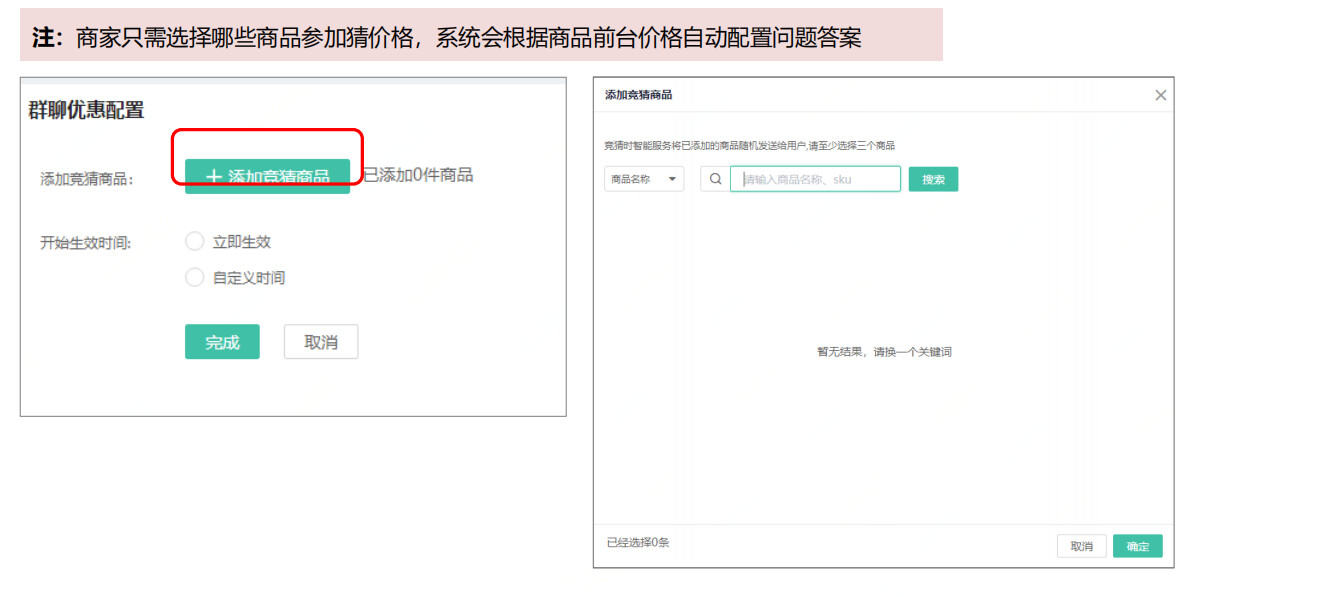Click the 已添加0件商品 counter text
1328x597 pixels.
[418, 175]
